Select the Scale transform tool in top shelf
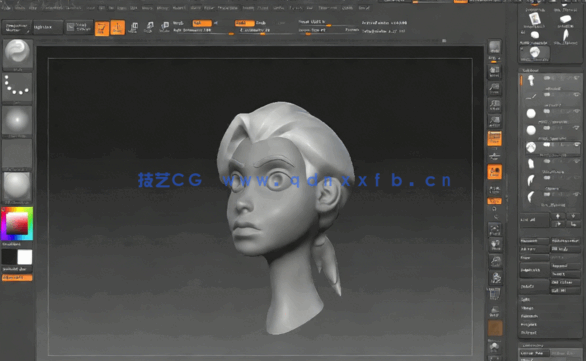Image resolution: width=586 pixels, height=361 pixels. coord(149,27)
